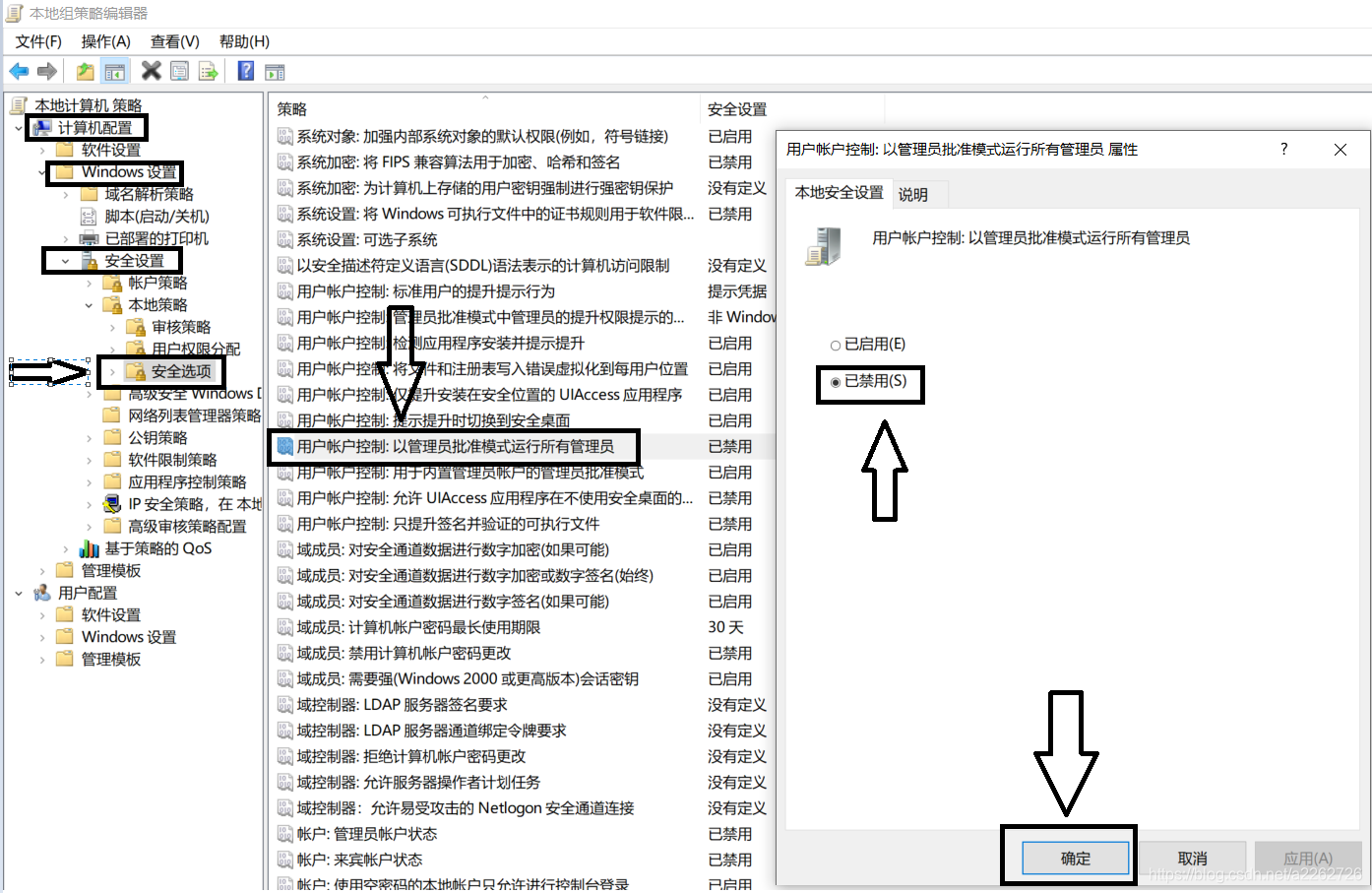Select policy 域成员: 计算机帐户密码最长使用期限
1372x893 pixels.
tap(418, 627)
